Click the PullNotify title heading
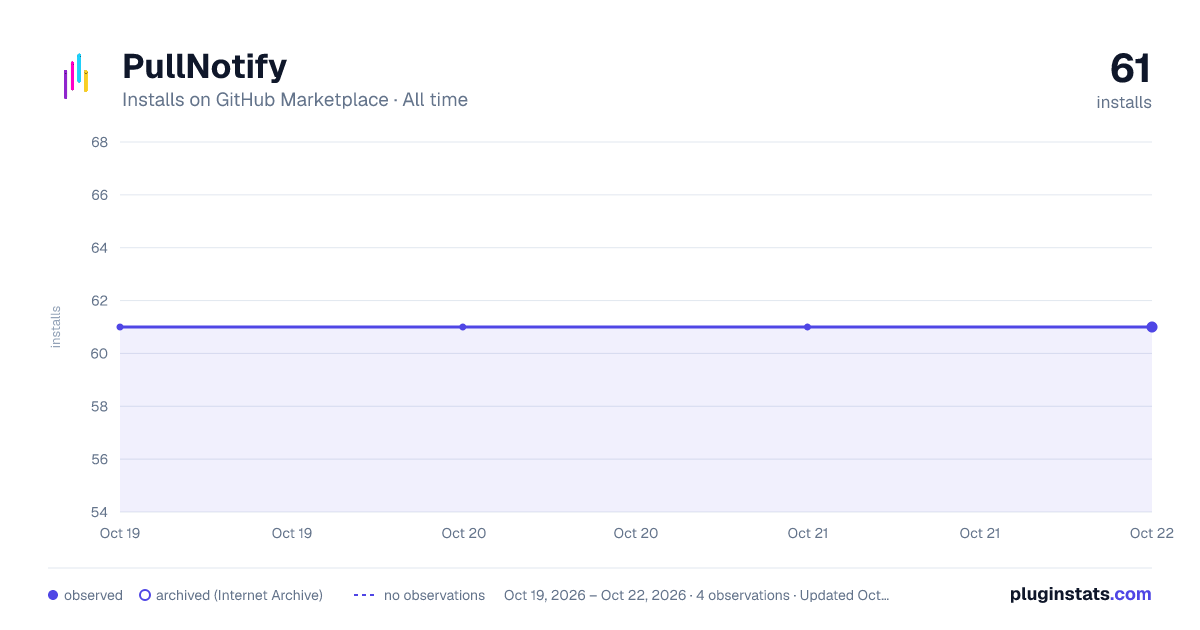This screenshot has height=630, width=1200. pos(204,66)
